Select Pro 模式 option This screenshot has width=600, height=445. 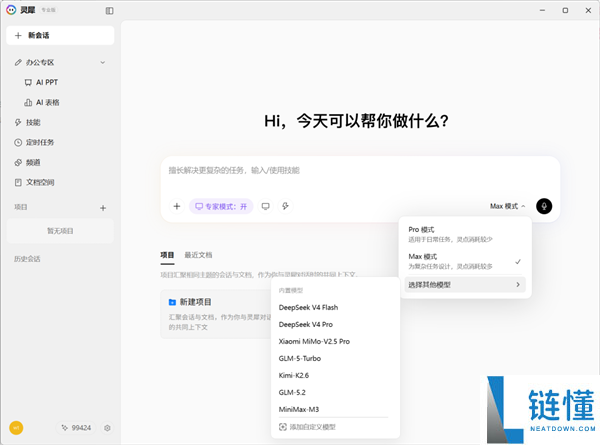tap(465, 234)
